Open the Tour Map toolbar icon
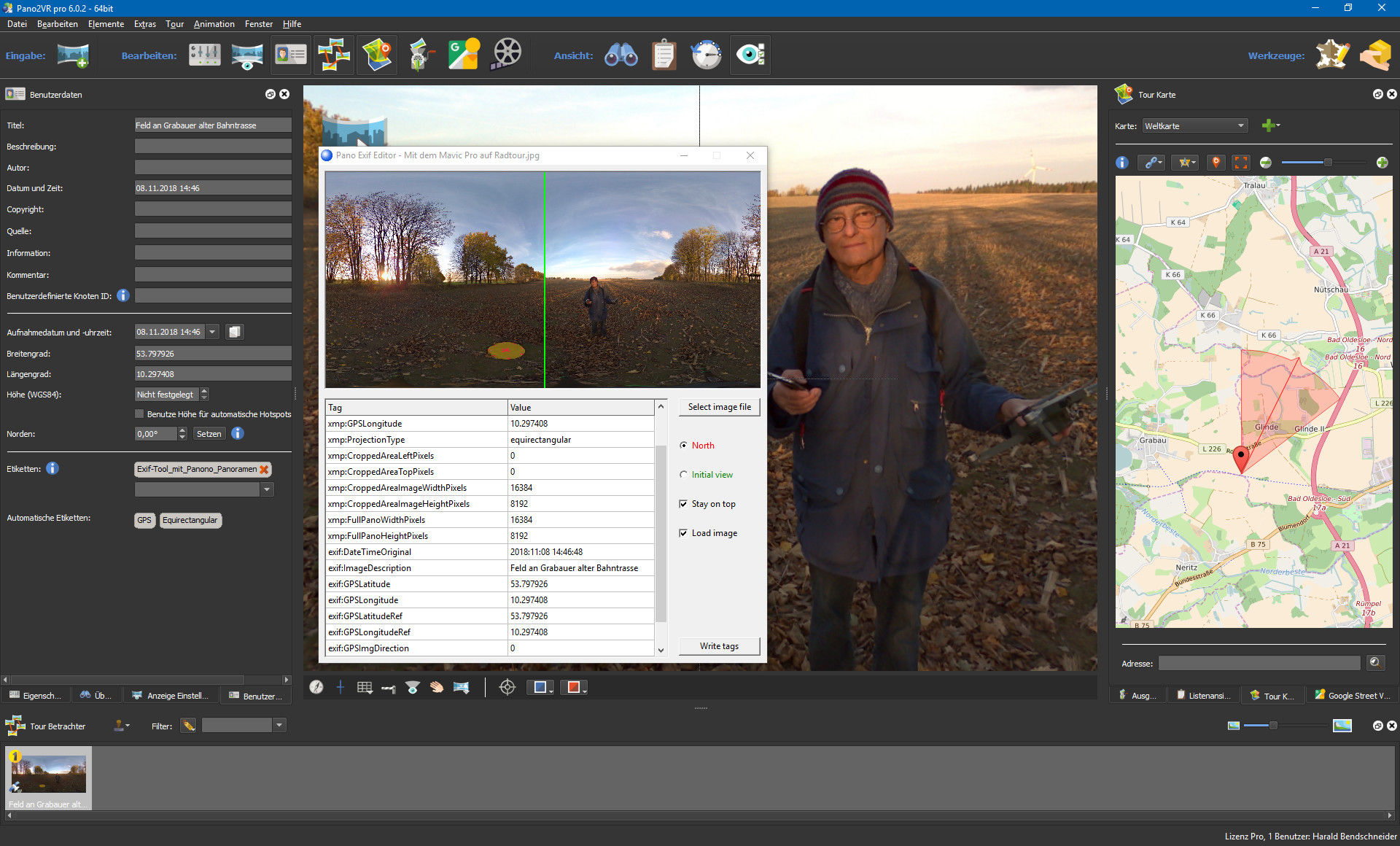 pyautogui.click(x=377, y=55)
